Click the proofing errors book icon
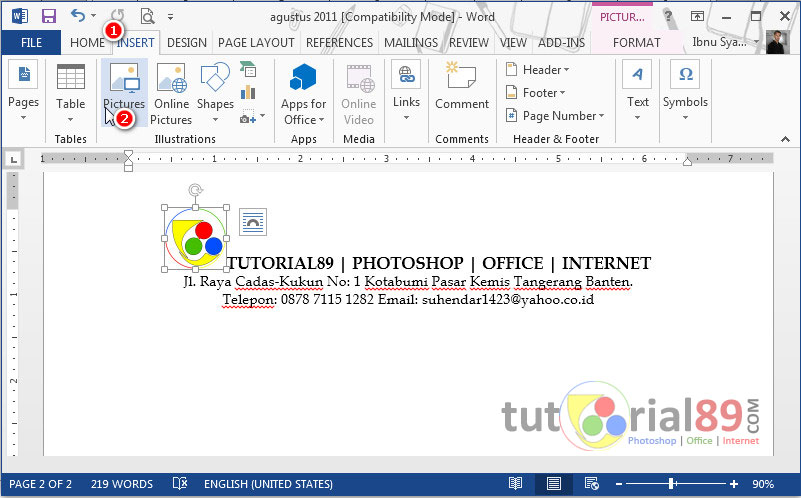 click(180, 484)
